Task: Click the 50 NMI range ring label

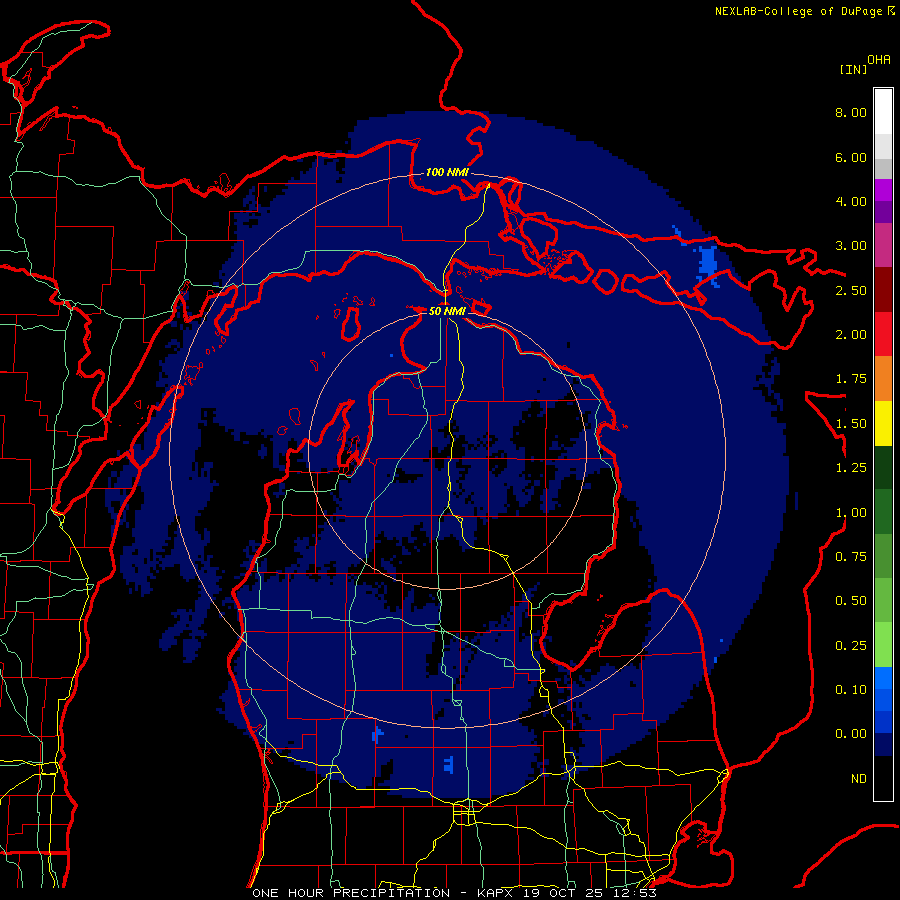Action: tap(447, 311)
